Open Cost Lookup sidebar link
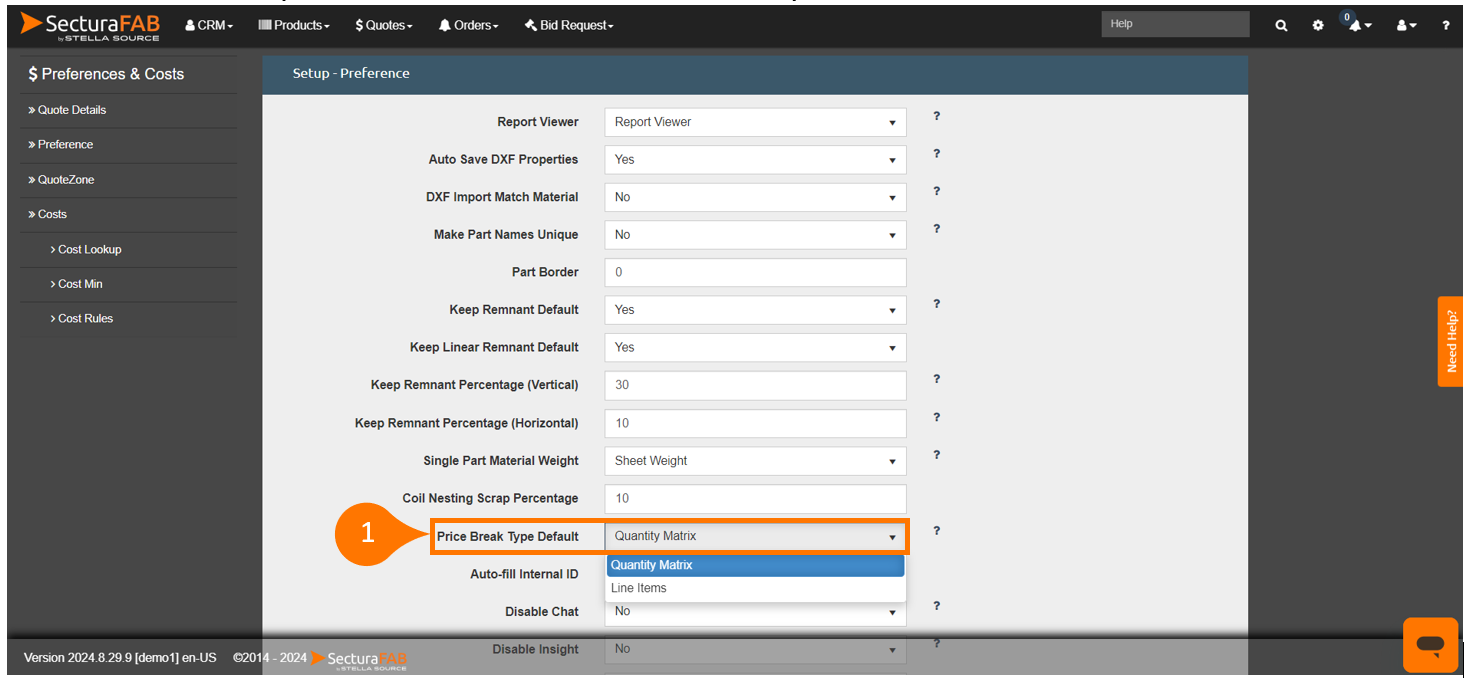This screenshot has height=678, width=1467. coord(90,249)
